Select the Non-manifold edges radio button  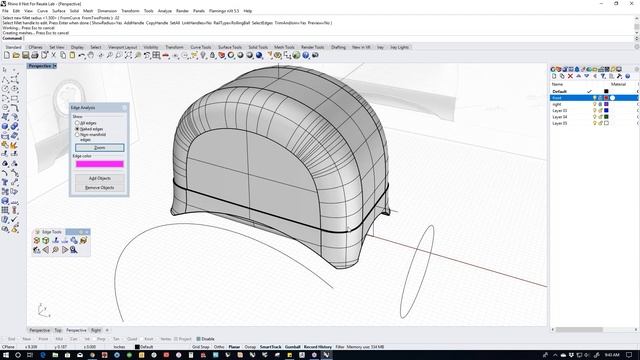tap(77, 134)
